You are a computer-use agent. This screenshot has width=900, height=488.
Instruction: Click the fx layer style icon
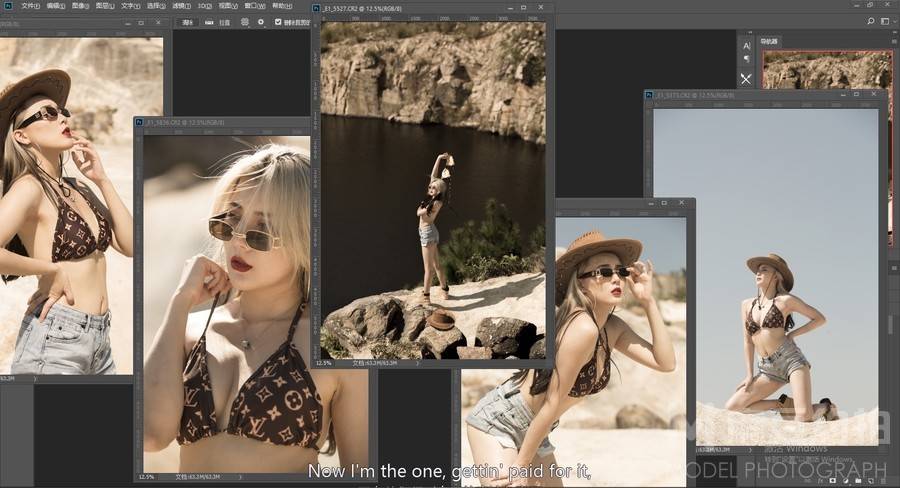tap(819, 481)
